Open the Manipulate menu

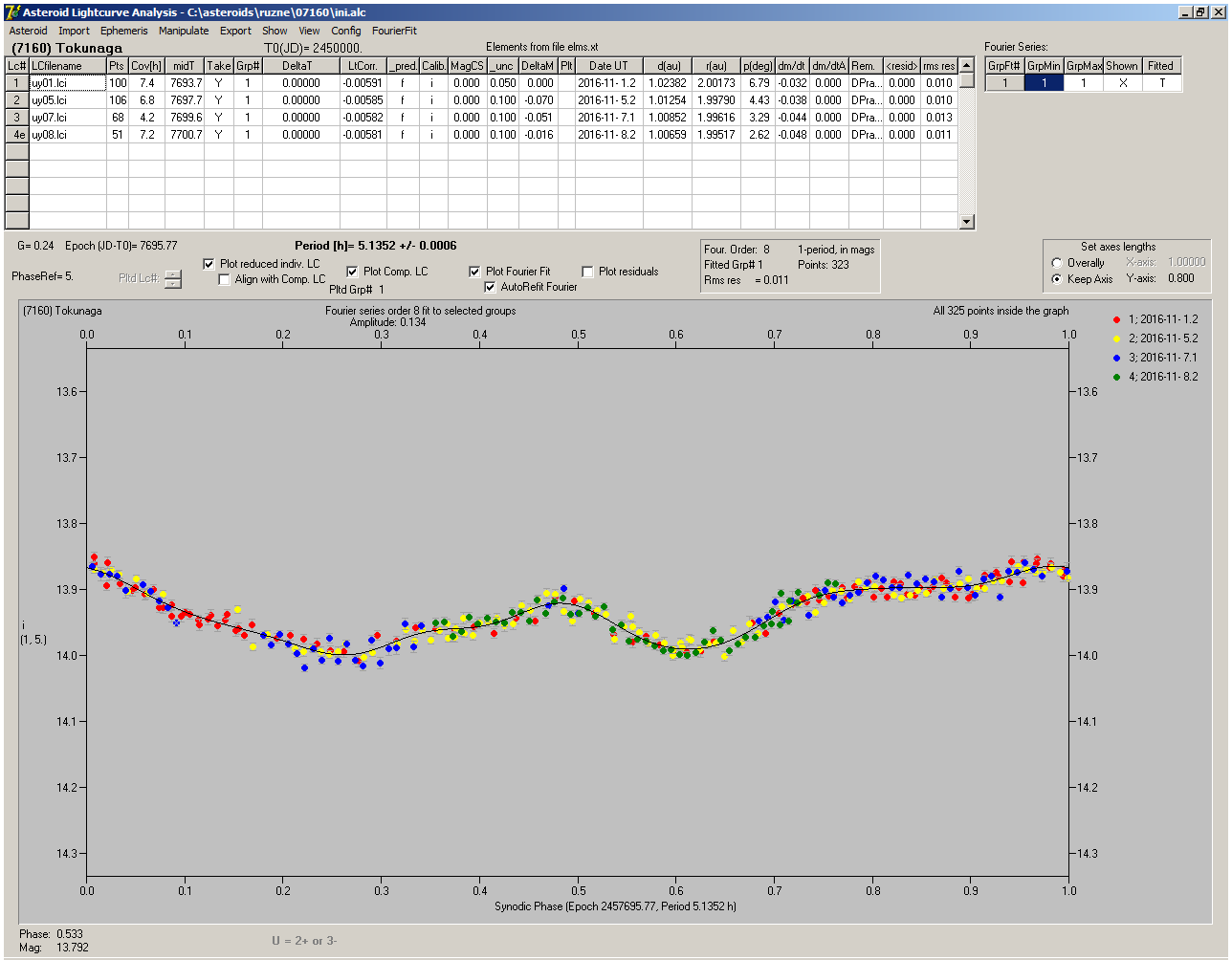pyautogui.click(x=184, y=31)
